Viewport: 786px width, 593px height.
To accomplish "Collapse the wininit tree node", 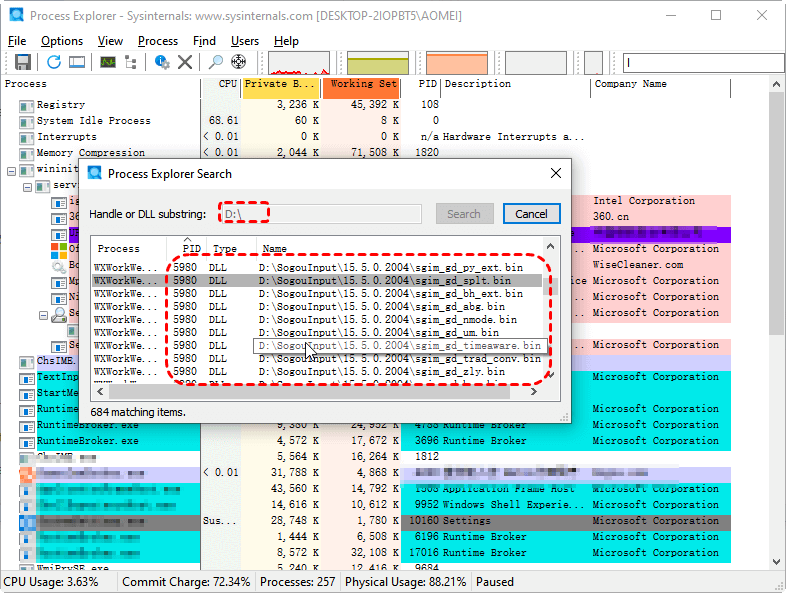I will (x=11, y=171).
